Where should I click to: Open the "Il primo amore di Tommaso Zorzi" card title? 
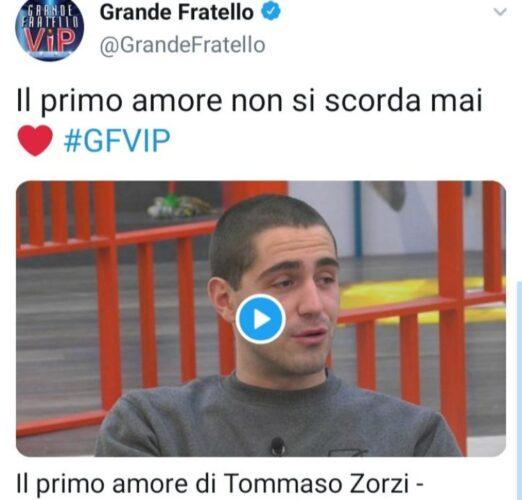click(220, 484)
